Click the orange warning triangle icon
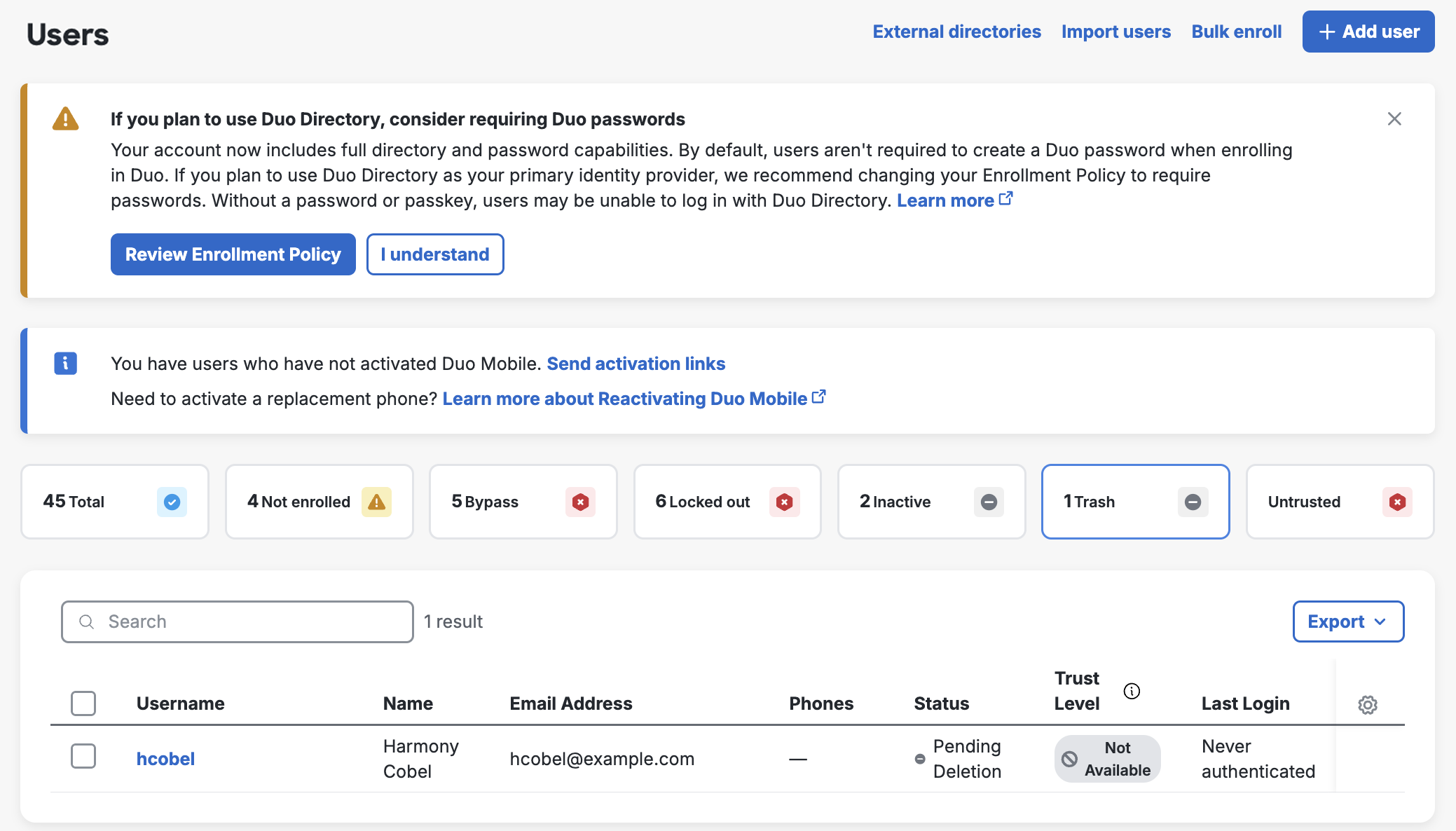Image resolution: width=1456 pixels, height=831 pixels. [66, 119]
